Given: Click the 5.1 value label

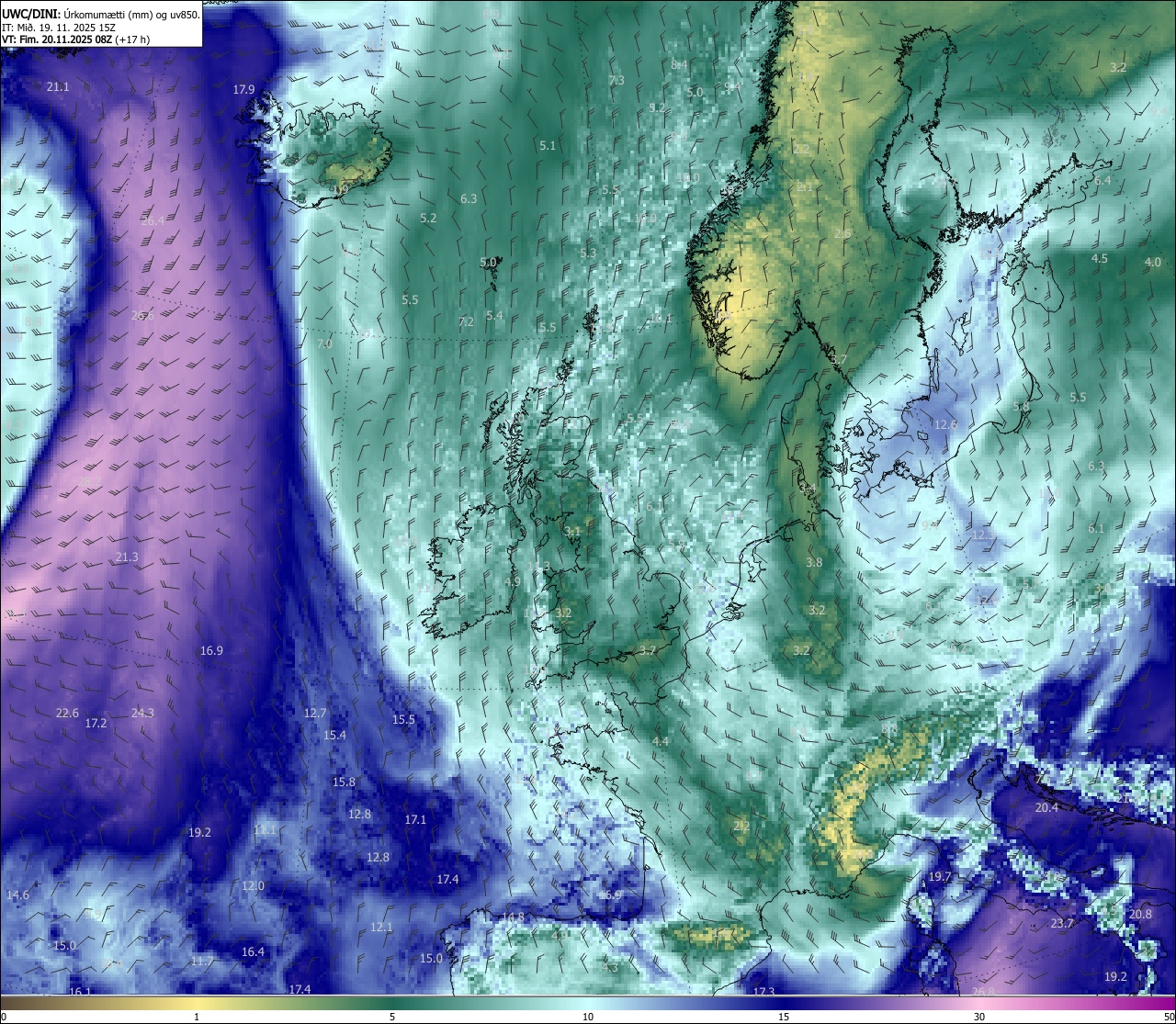Looking at the screenshot, I should point(548,146).
